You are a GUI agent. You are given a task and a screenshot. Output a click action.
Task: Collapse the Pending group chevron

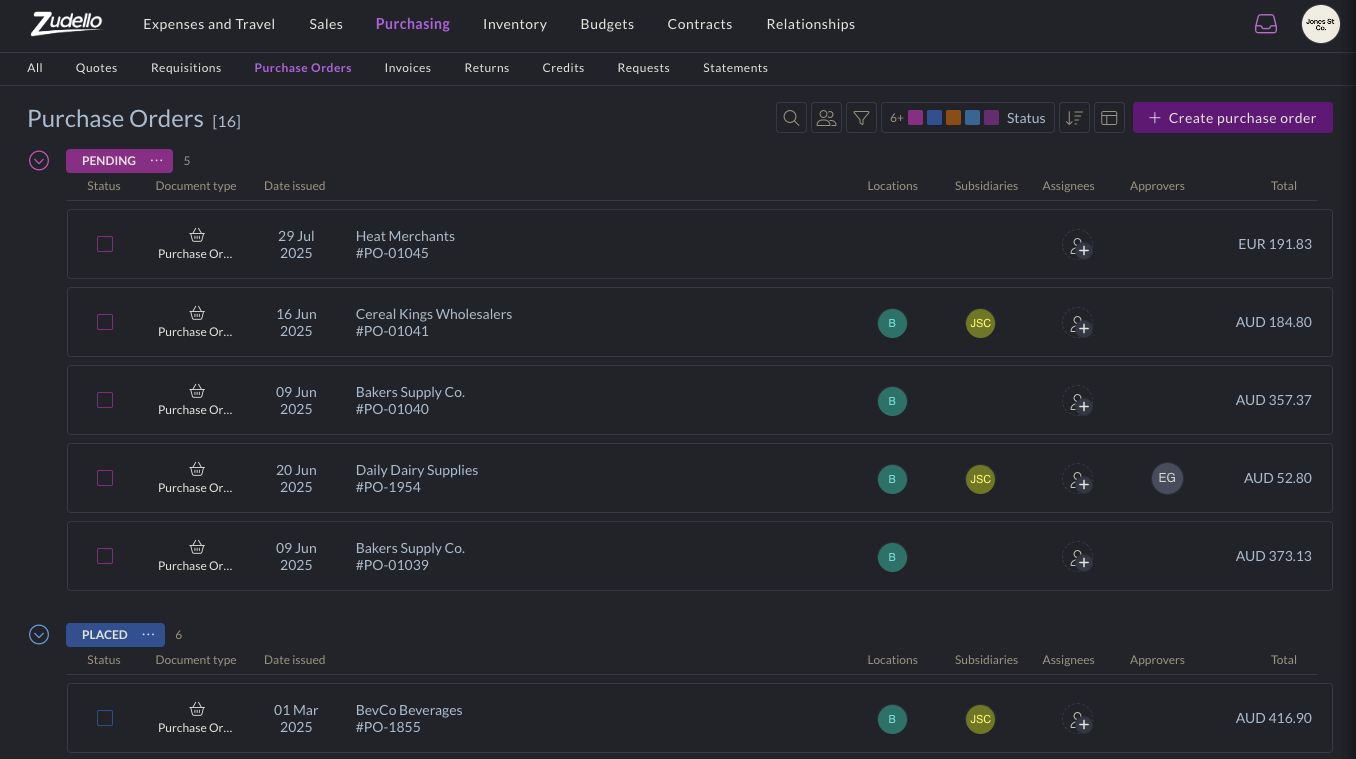click(39, 160)
